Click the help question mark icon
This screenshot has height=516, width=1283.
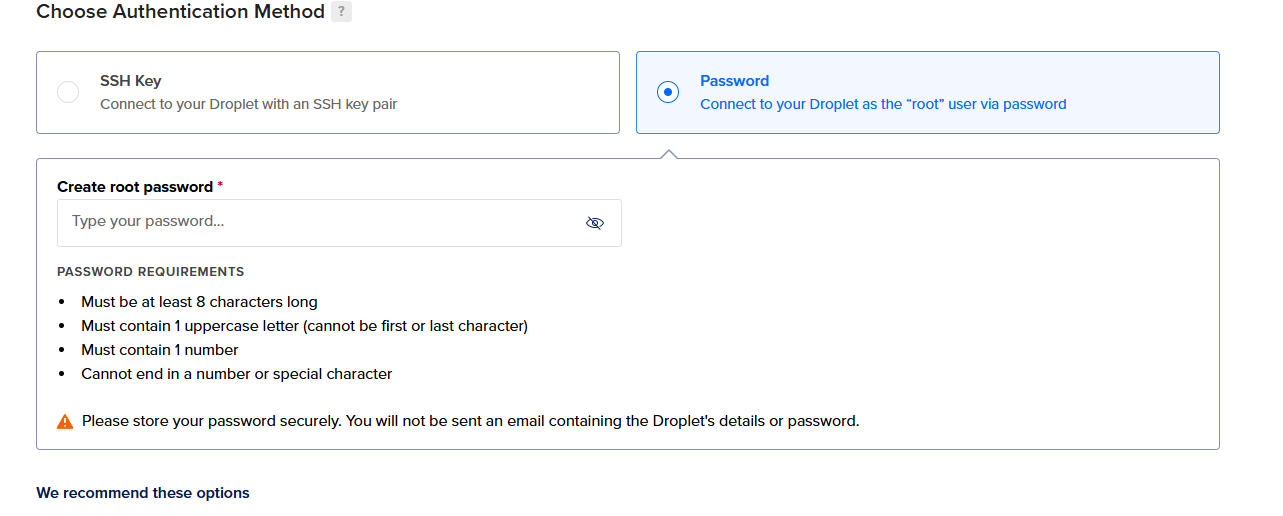tap(341, 12)
